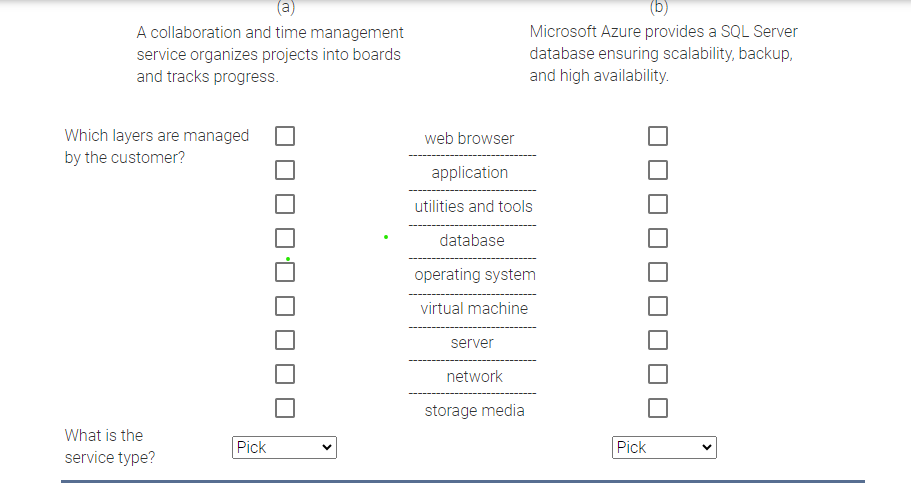The image size is (911, 483).
Task: Mark virtual machine checkbox for scenario (a)
Action: coord(285,306)
